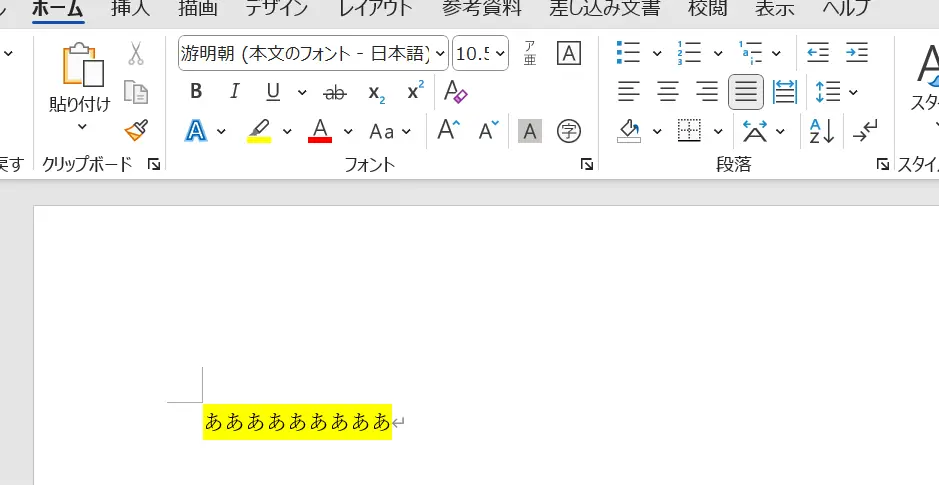Screen dimensions: 939x485
Task: Click the Enclose Characters circled 字 icon
Action: 569,131
